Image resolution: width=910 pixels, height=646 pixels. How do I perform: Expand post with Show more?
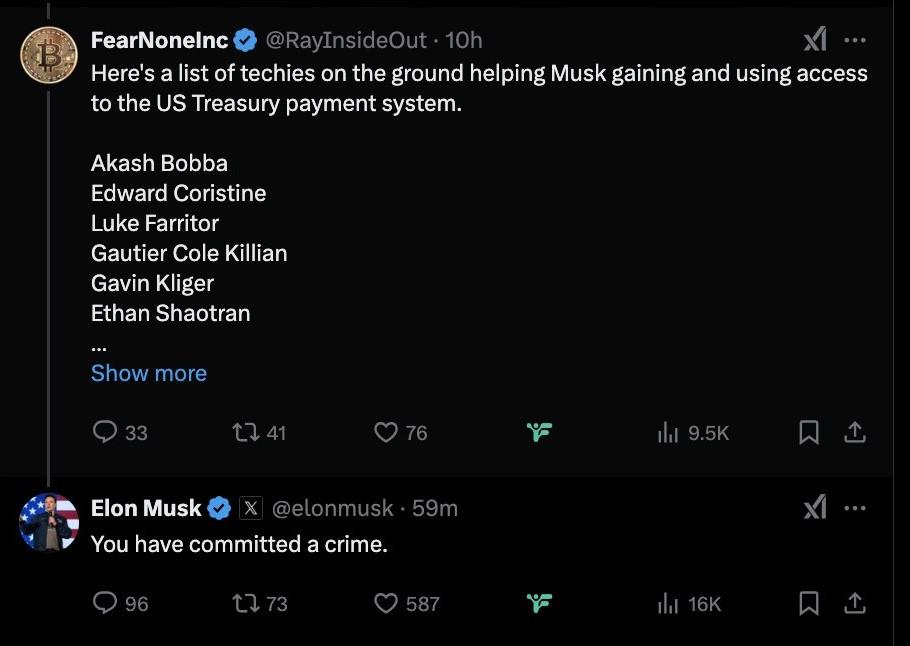click(149, 373)
